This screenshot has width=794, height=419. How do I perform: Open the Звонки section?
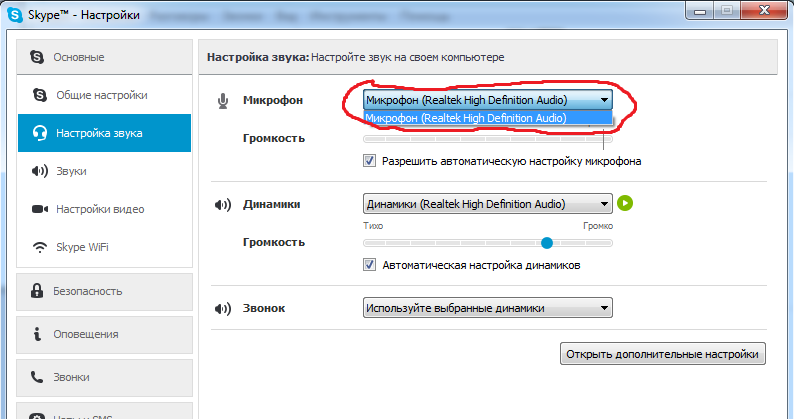(104, 377)
